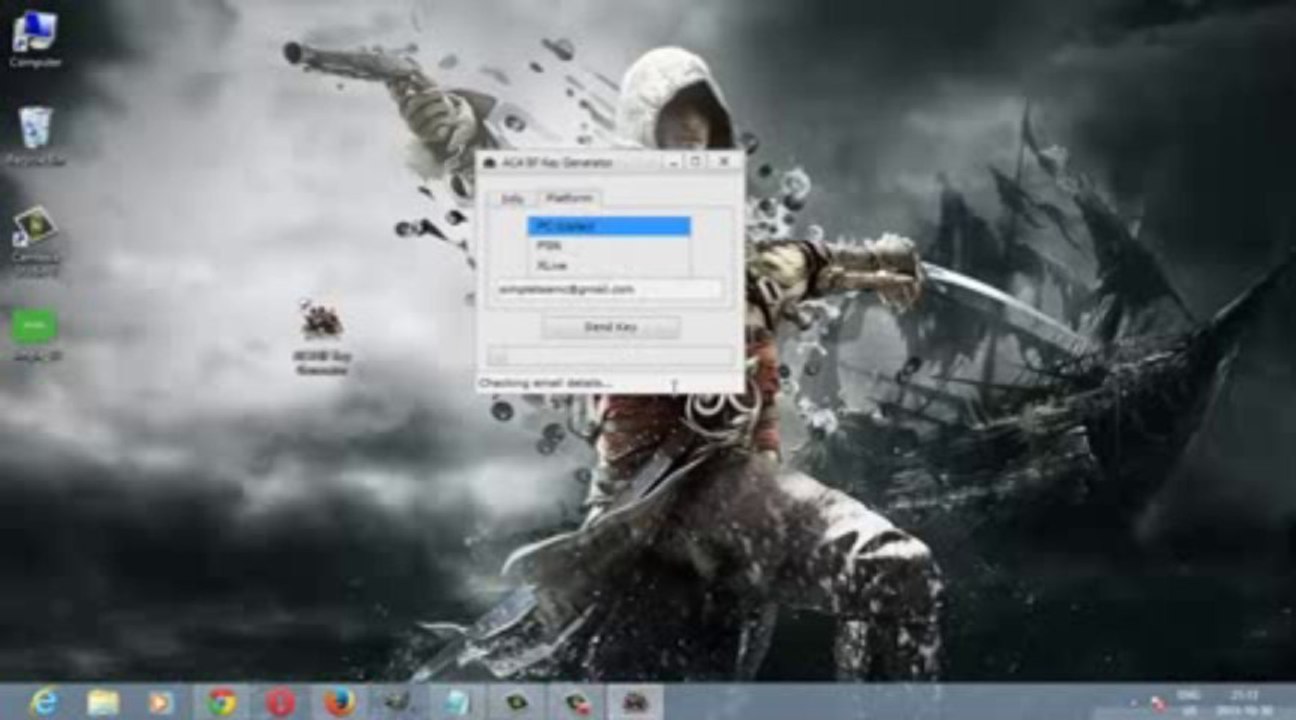Open the media player taskbar icon
This screenshot has height=720, width=1296.
pyautogui.click(x=161, y=702)
